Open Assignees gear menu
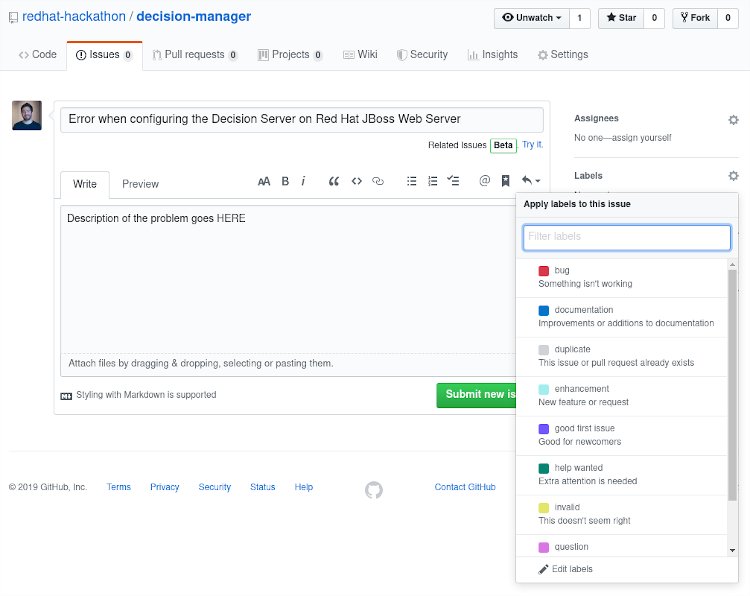This screenshot has height=596, width=750. click(x=733, y=120)
